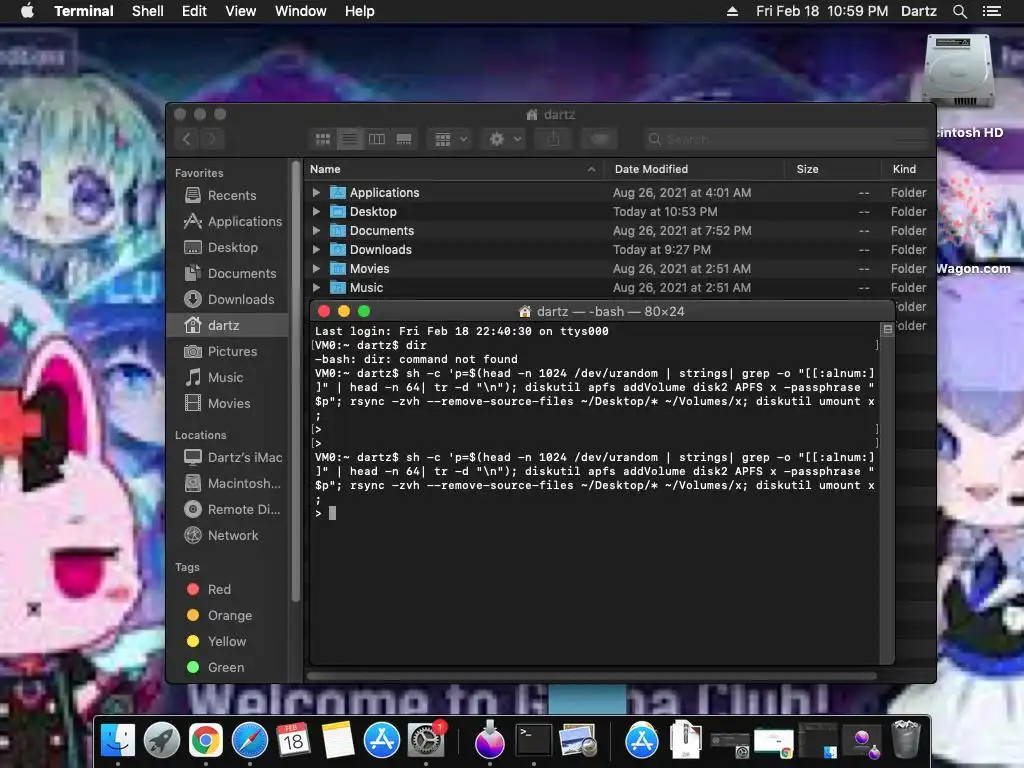Open the View menu
Screen dimensions: 1024x768
[x=240, y=11]
